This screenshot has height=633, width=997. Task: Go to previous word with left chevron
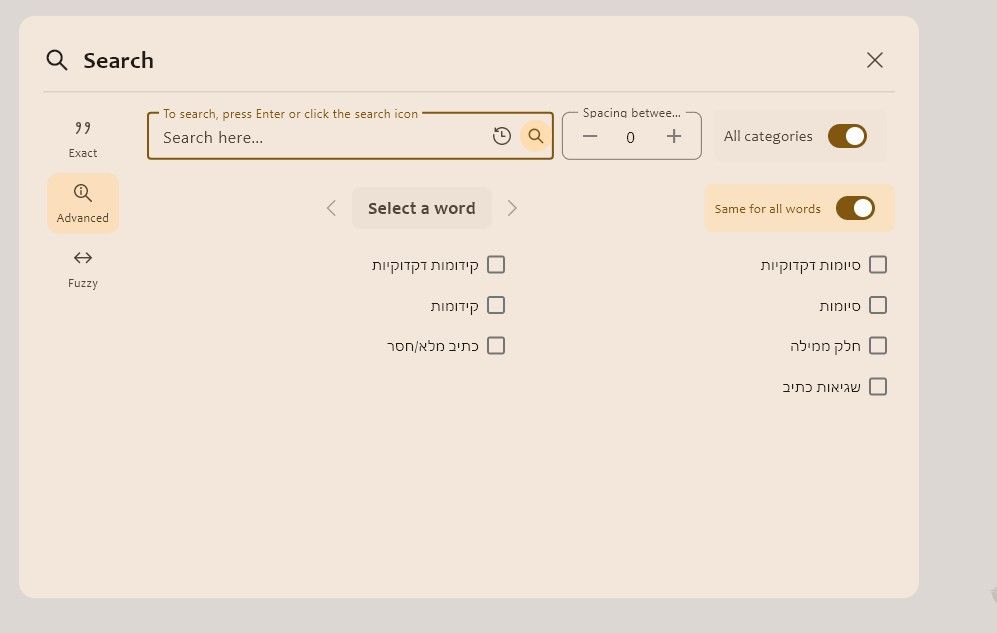click(331, 208)
